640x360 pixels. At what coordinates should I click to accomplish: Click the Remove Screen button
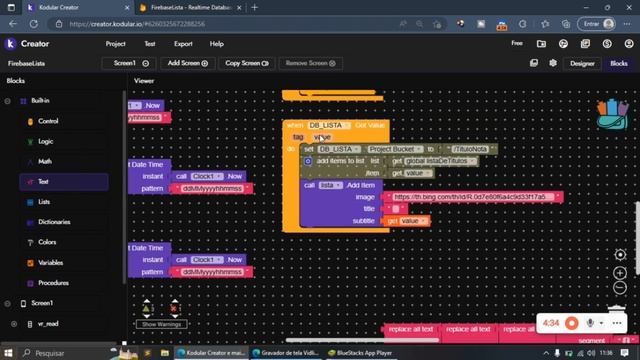(x=311, y=63)
